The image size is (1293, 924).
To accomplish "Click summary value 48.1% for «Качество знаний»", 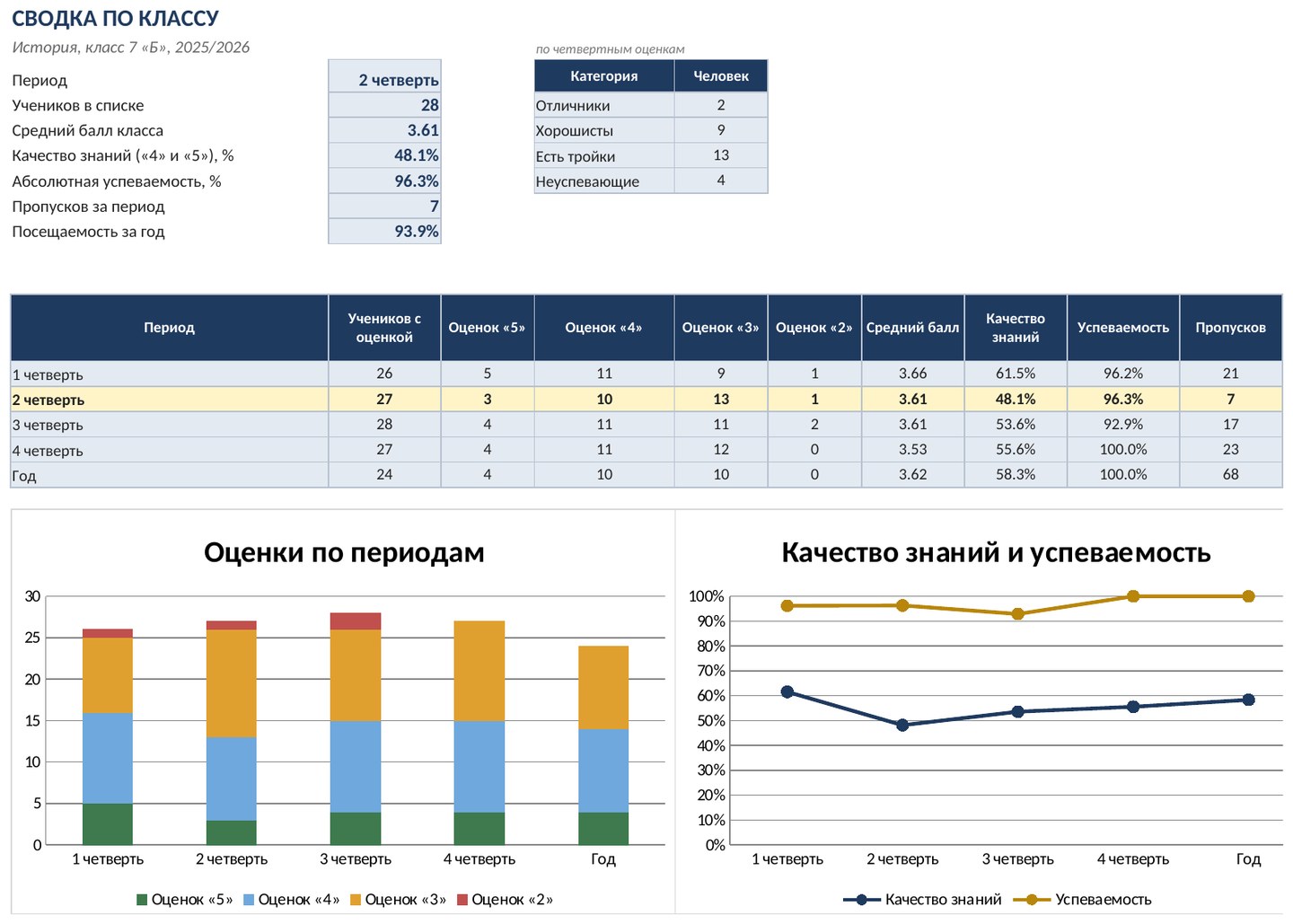I will (384, 155).
